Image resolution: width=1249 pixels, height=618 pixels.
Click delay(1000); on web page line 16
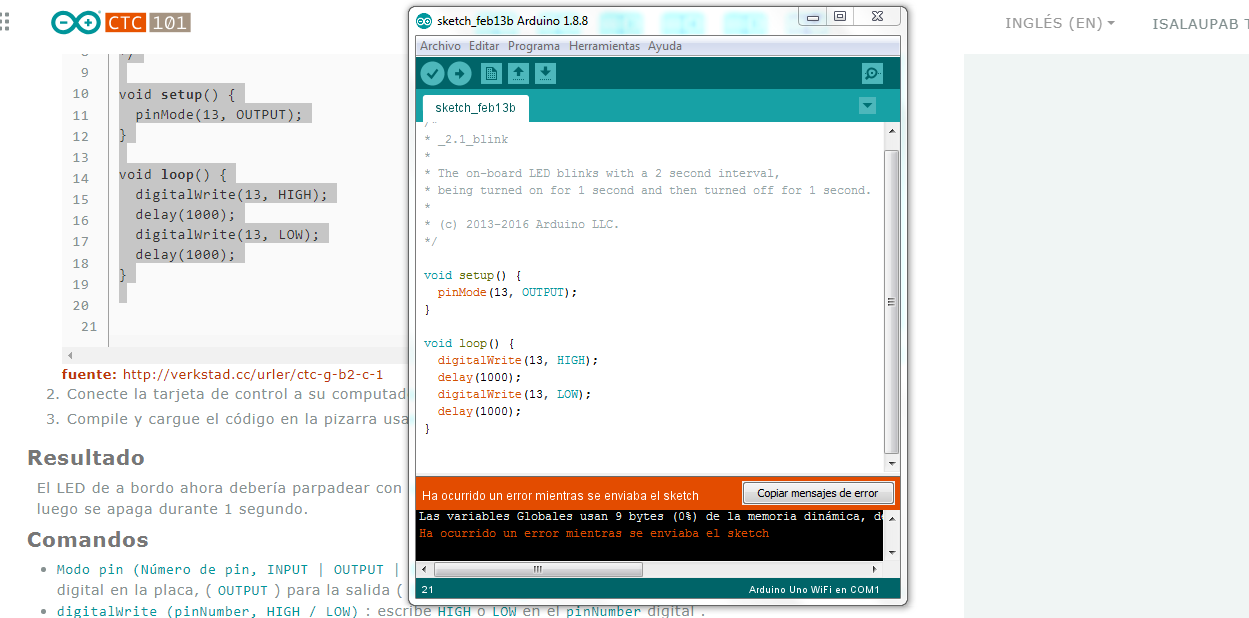[x=185, y=214]
